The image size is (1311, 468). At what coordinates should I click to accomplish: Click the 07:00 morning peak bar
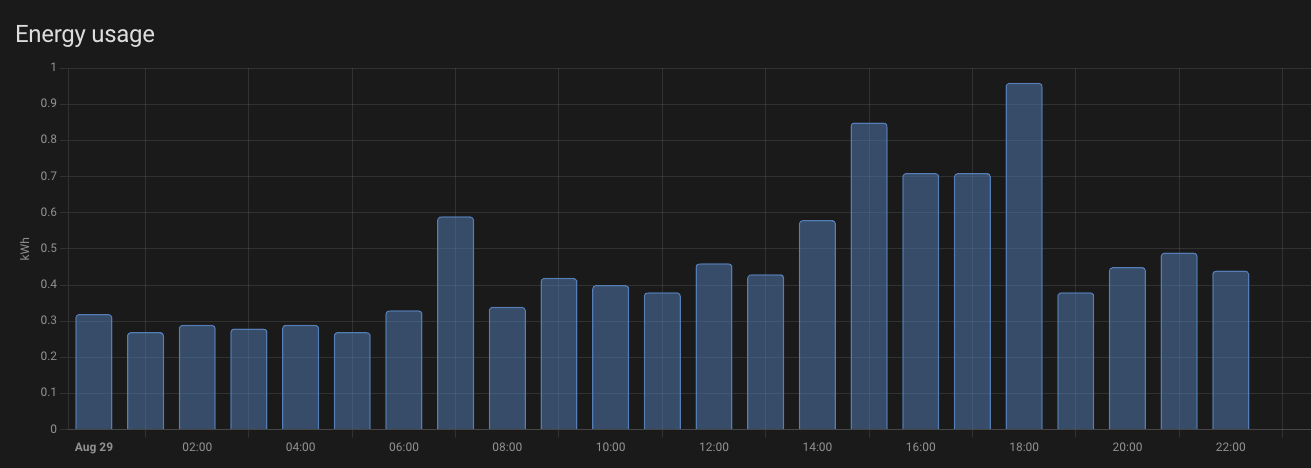point(455,323)
